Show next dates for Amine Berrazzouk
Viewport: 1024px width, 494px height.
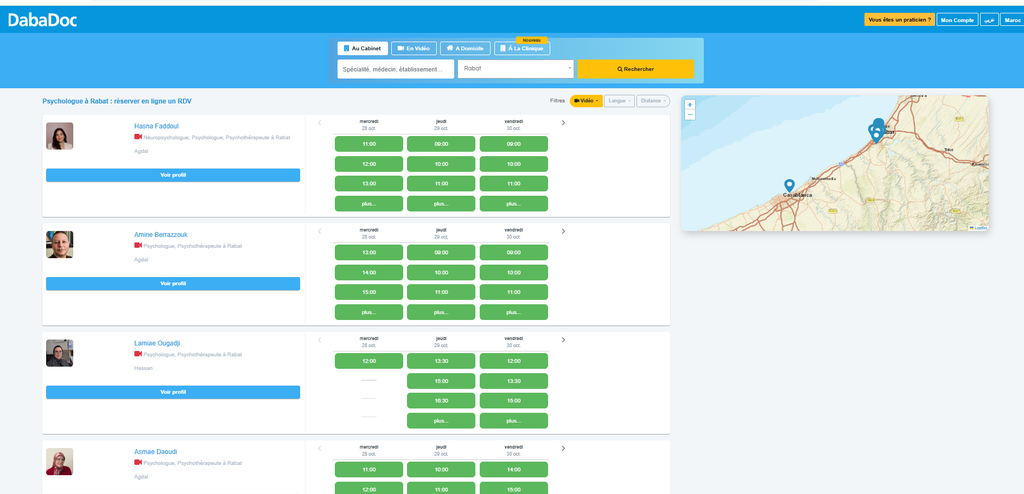tap(563, 231)
